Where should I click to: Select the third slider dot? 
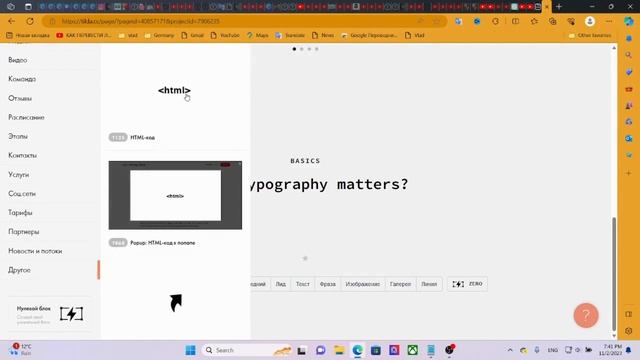(309, 49)
